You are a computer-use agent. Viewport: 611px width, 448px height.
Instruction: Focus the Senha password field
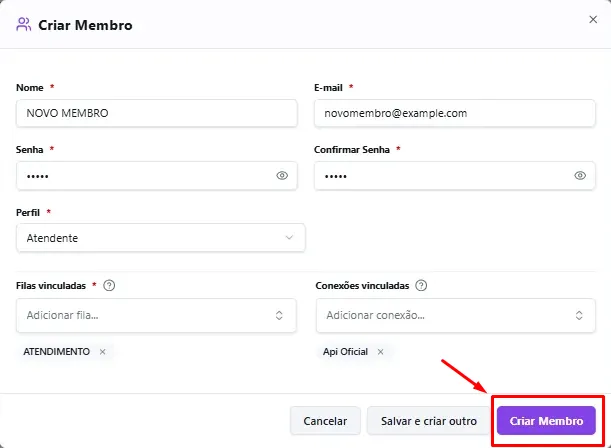(157, 176)
